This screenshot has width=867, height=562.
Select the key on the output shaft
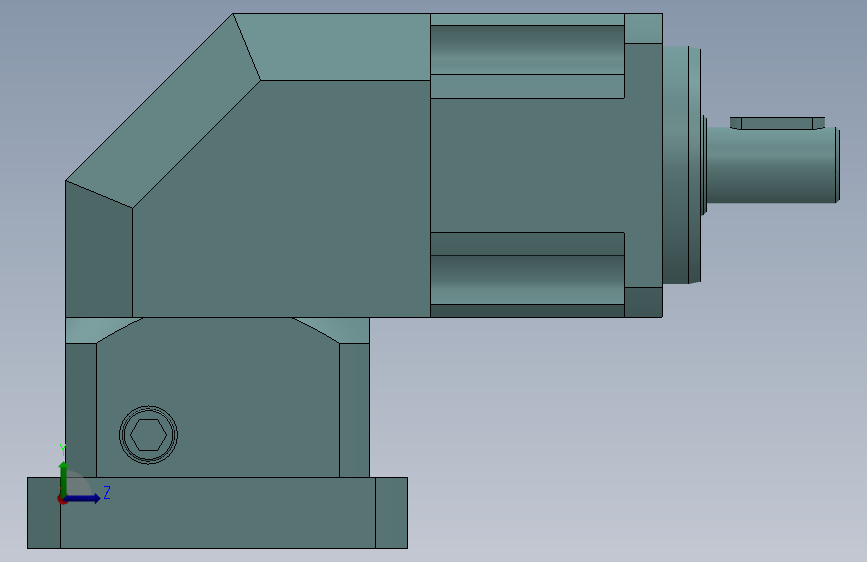777,123
